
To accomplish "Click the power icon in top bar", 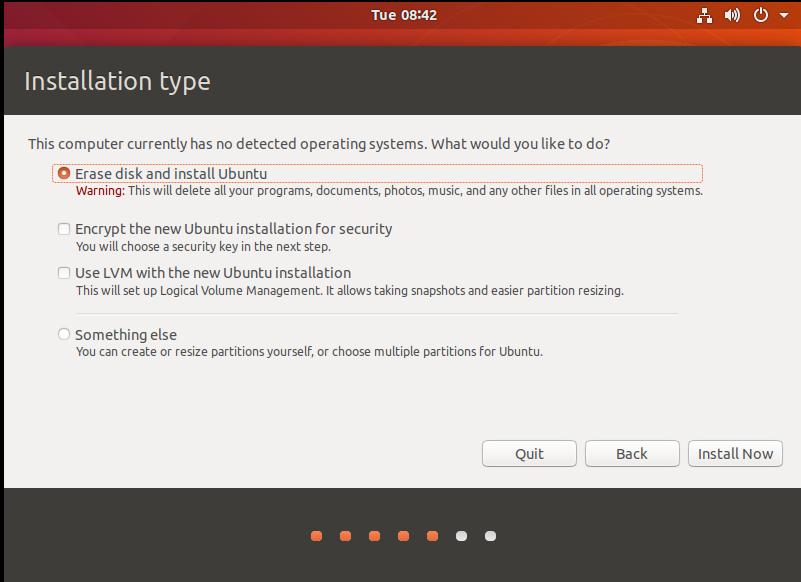I will [x=760, y=15].
